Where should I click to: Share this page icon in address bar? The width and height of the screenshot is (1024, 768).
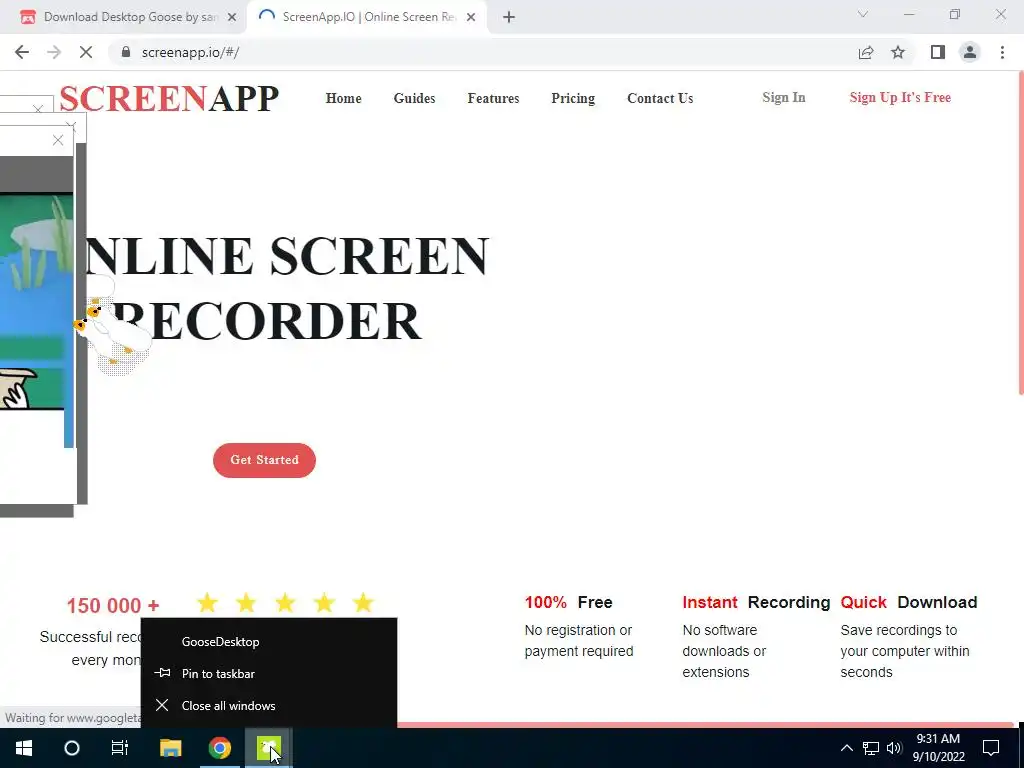click(866, 52)
